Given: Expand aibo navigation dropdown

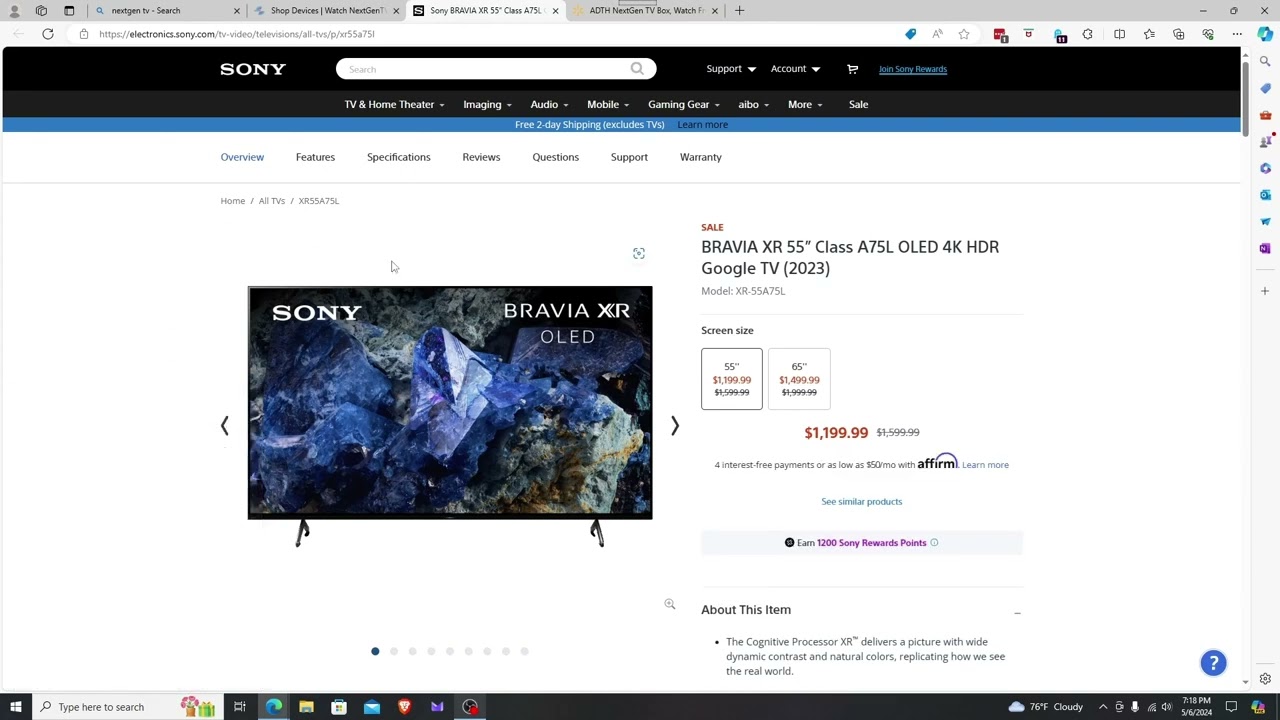Looking at the screenshot, I should (753, 104).
